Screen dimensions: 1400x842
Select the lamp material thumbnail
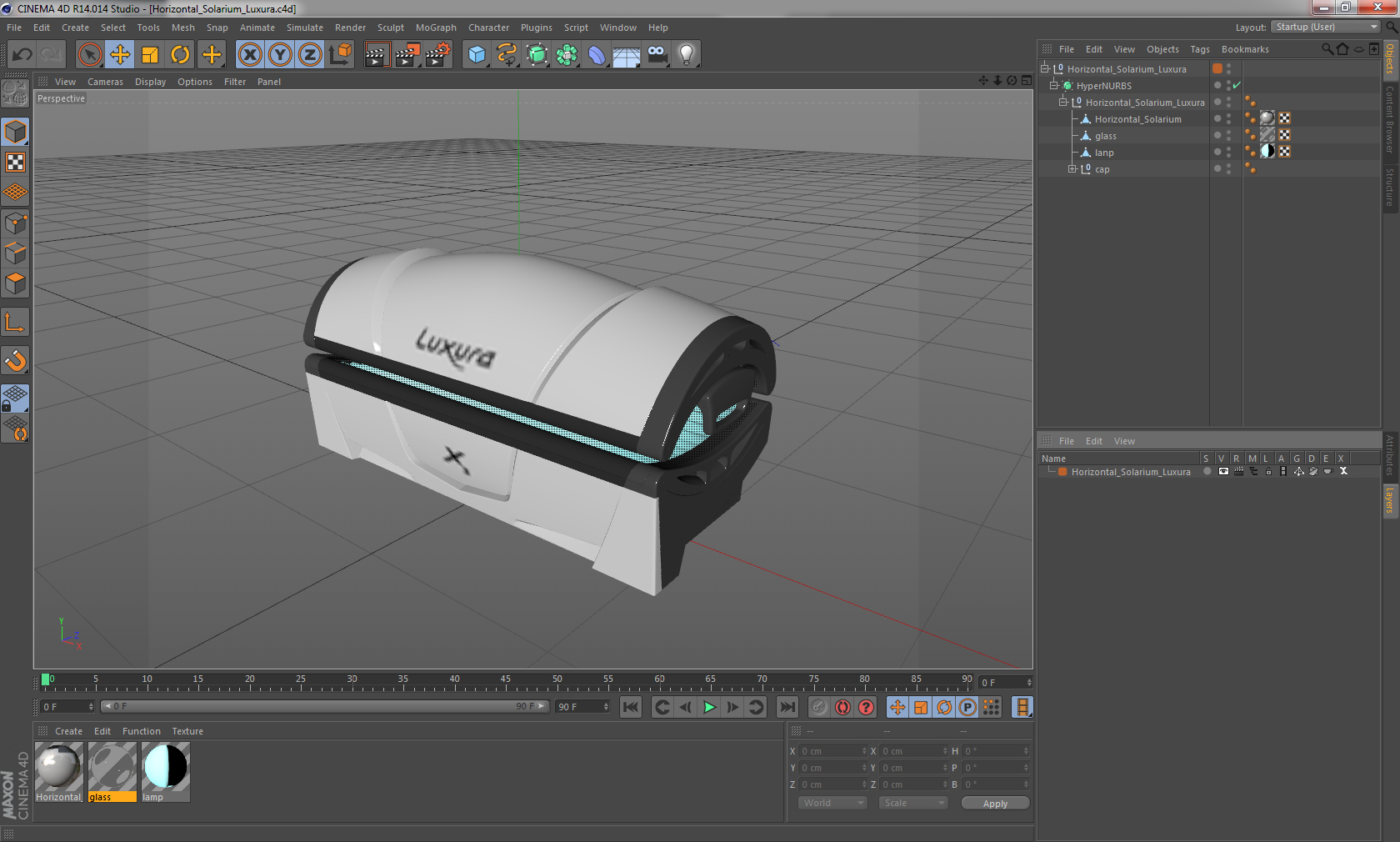166,772
